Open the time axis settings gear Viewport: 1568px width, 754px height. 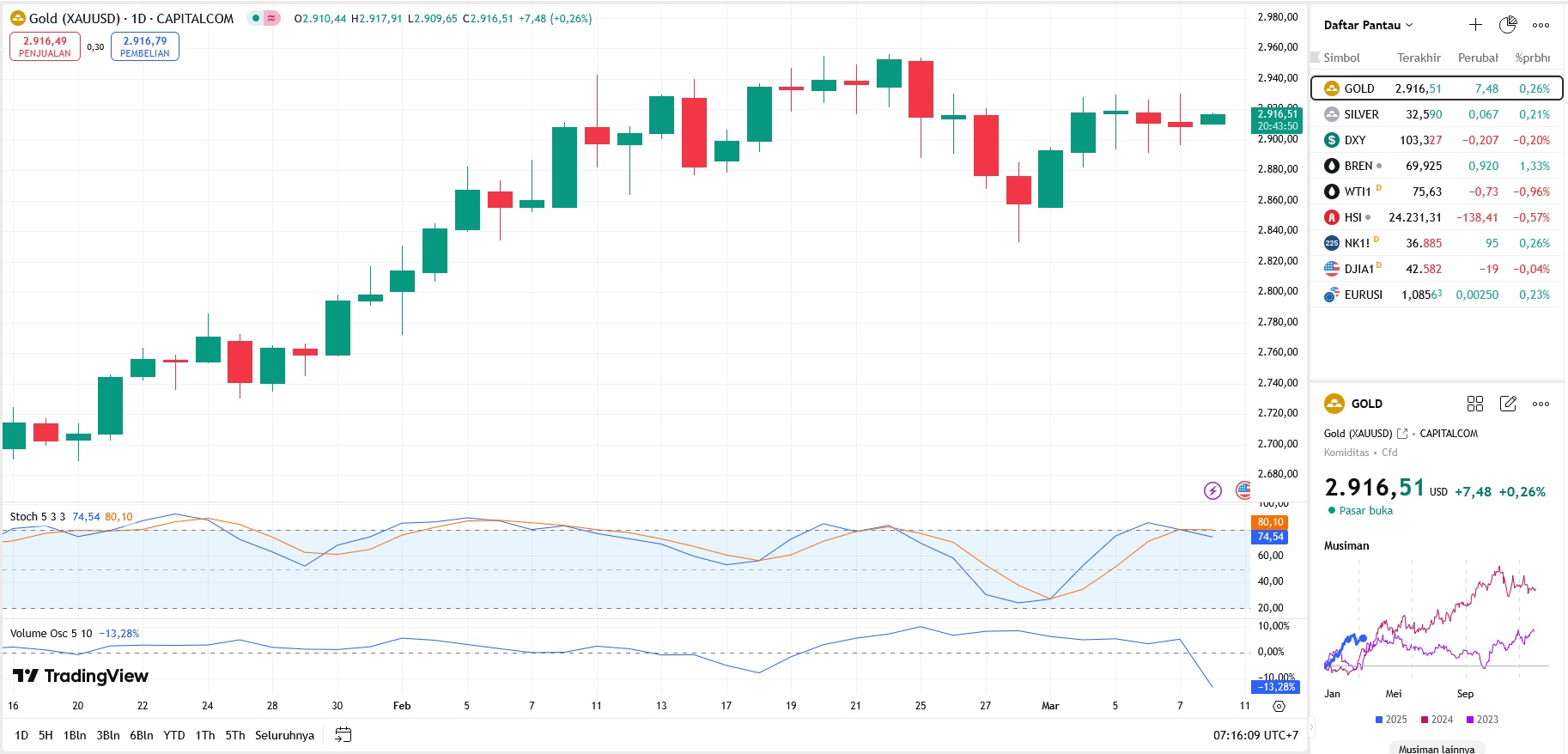(1279, 706)
